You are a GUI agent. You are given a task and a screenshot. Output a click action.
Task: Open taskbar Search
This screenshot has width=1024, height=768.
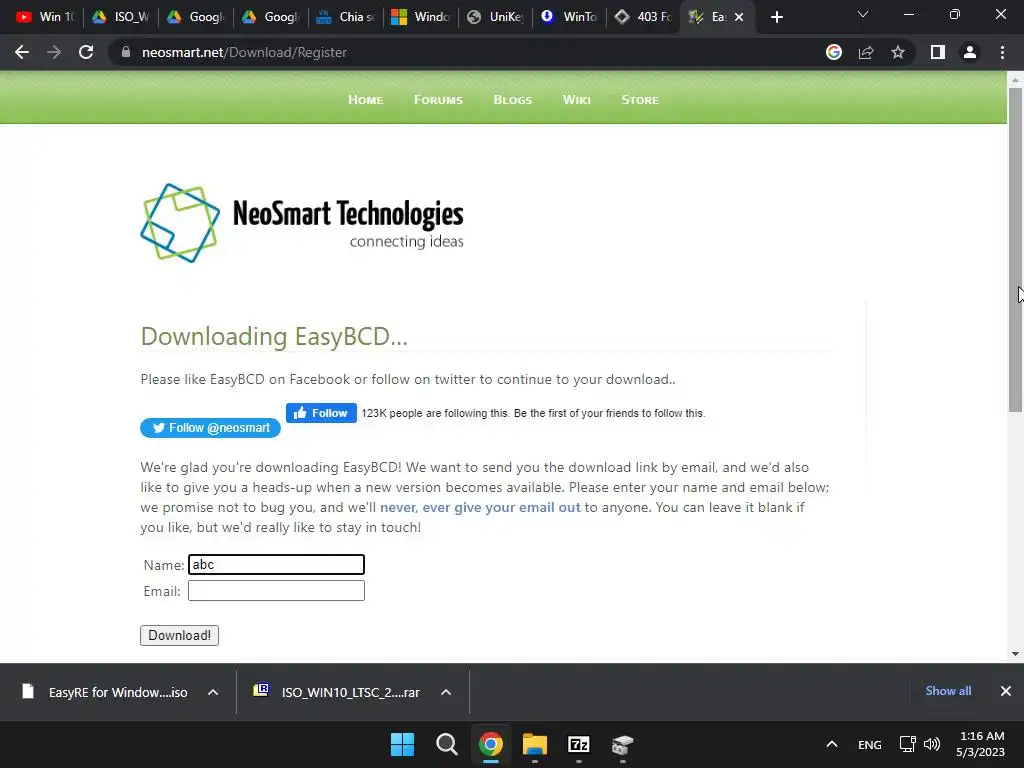[447, 744]
